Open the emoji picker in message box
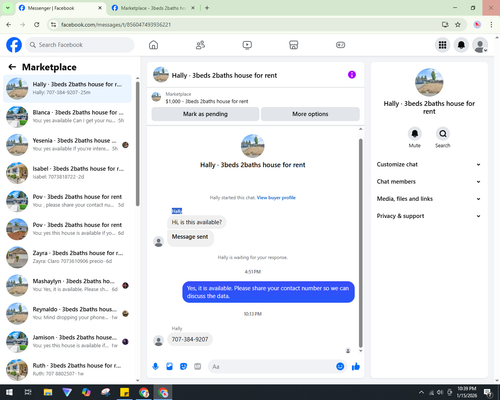The height and width of the screenshot is (400, 500). pyautogui.click(x=340, y=367)
